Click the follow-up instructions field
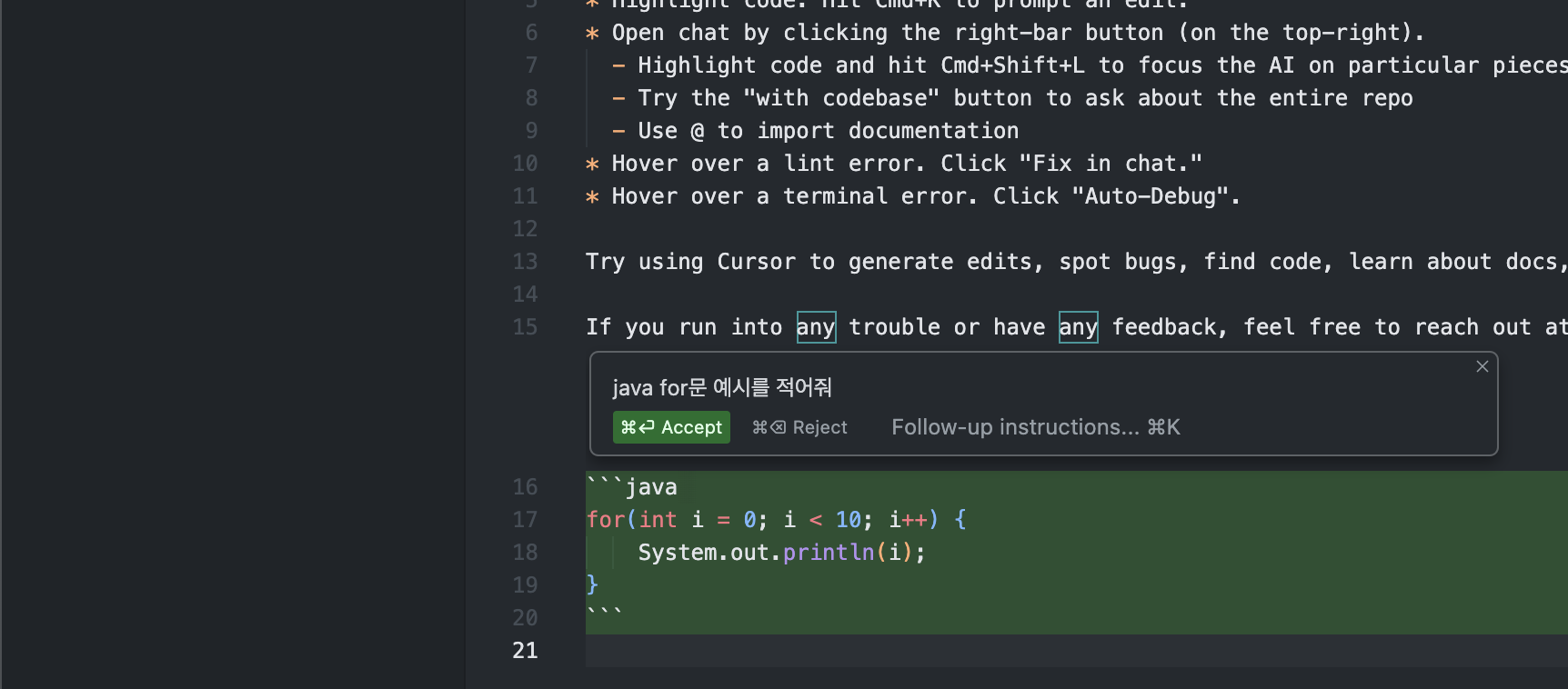This screenshot has height=689, width=1568. pyautogui.click(x=1035, y=427)
